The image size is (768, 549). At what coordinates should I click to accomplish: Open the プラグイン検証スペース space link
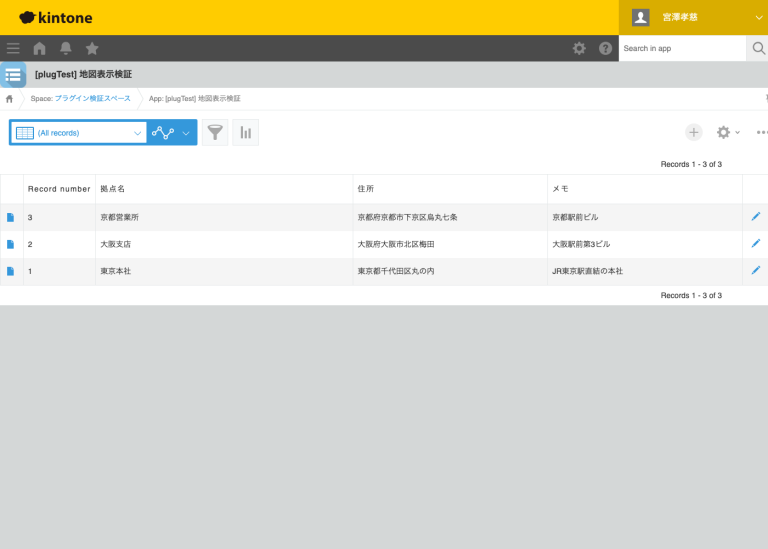pyautogui.click(x=92, y=98)
